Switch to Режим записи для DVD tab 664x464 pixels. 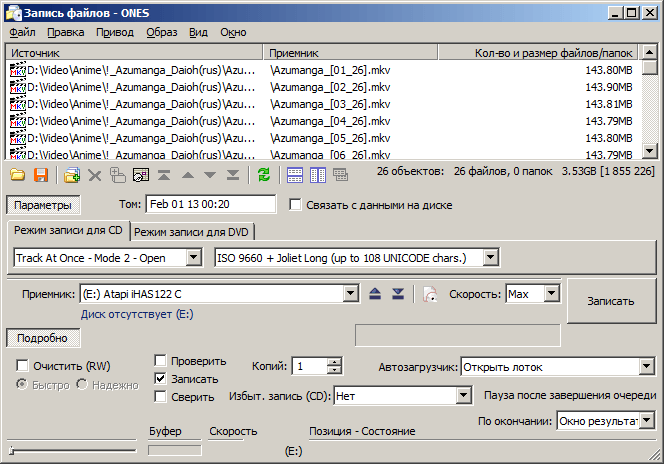point(194,232)
